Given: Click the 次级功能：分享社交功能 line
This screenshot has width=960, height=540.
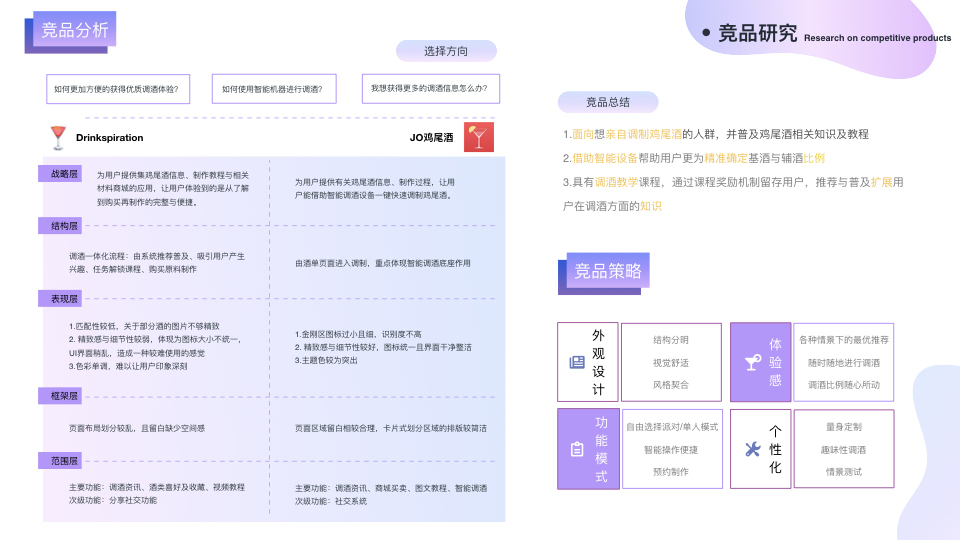Looking at the screenshot, I should coord(113,500).
